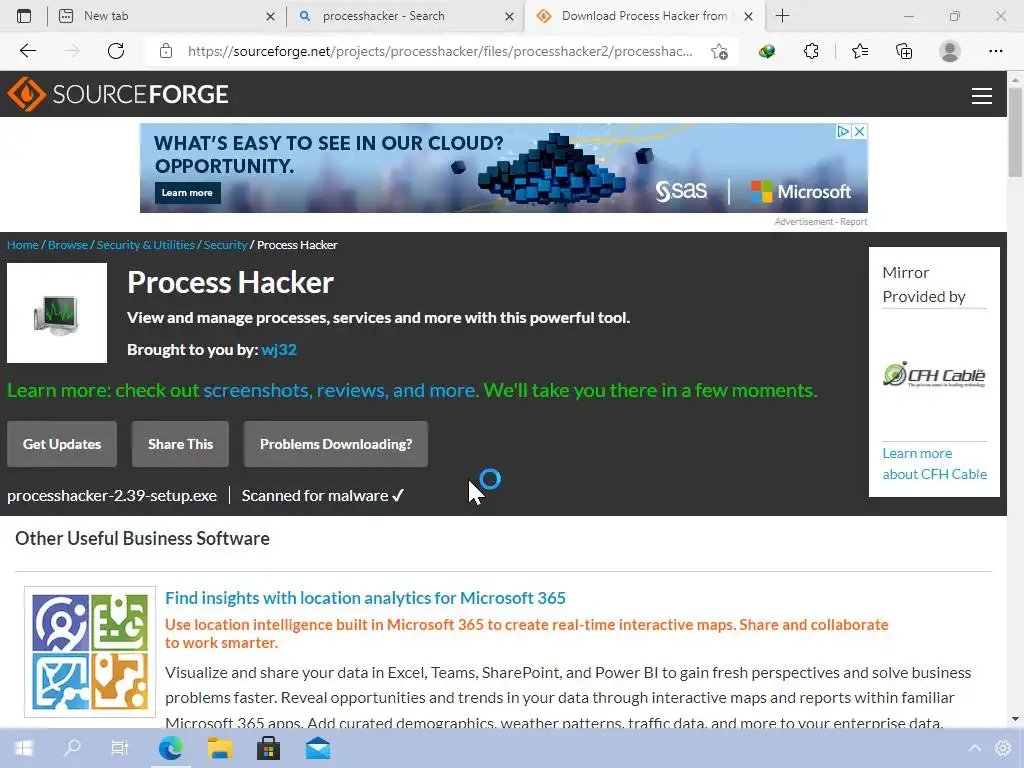Open the Security breadcrumb link
This screenshot has height=768, width=1024.
[225, 245]
